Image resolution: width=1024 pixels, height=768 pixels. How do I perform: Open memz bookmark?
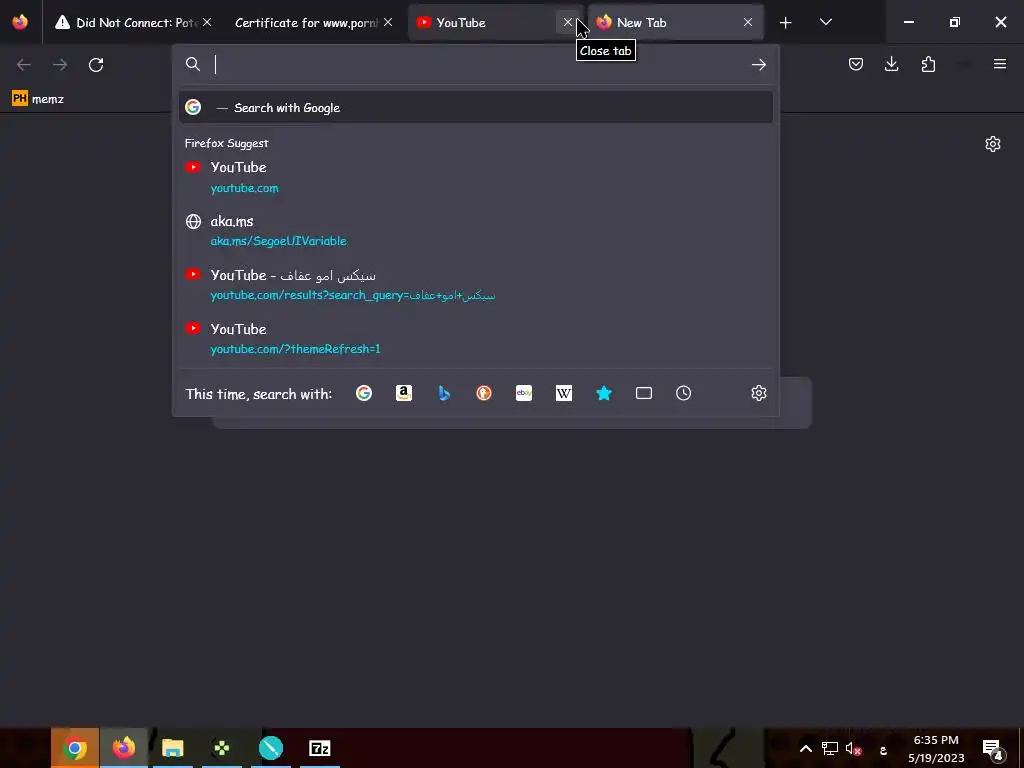coord(38,99)
